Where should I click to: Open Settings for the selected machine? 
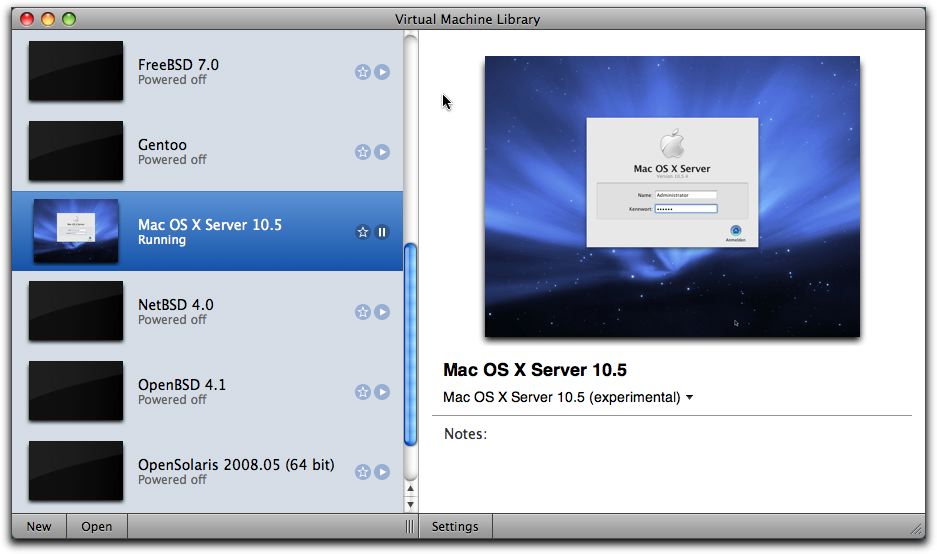tap(455, 527)
